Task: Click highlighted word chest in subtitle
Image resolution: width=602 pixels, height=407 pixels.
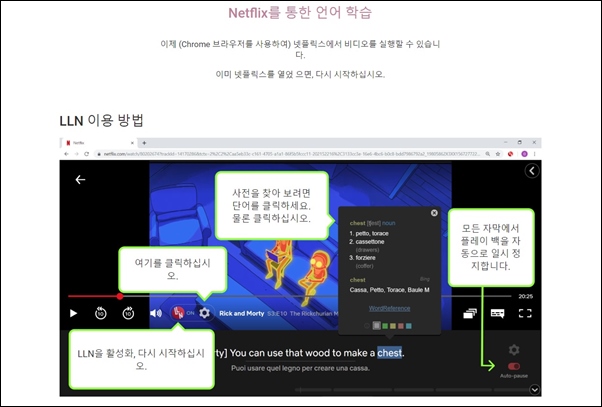Action: 390,352
